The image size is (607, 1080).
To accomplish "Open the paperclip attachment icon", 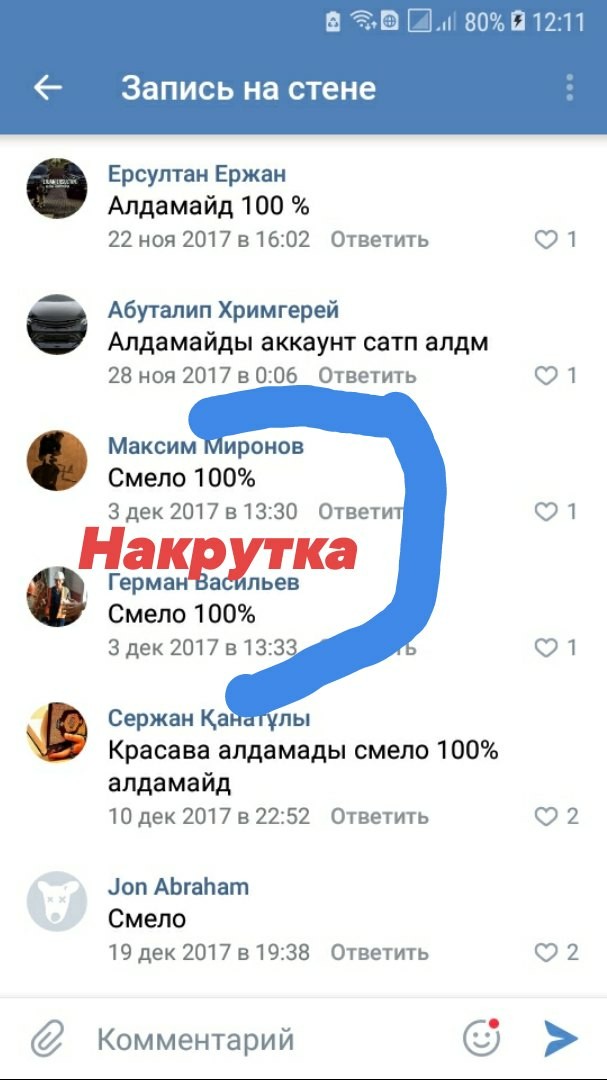I will (47, 1039).
